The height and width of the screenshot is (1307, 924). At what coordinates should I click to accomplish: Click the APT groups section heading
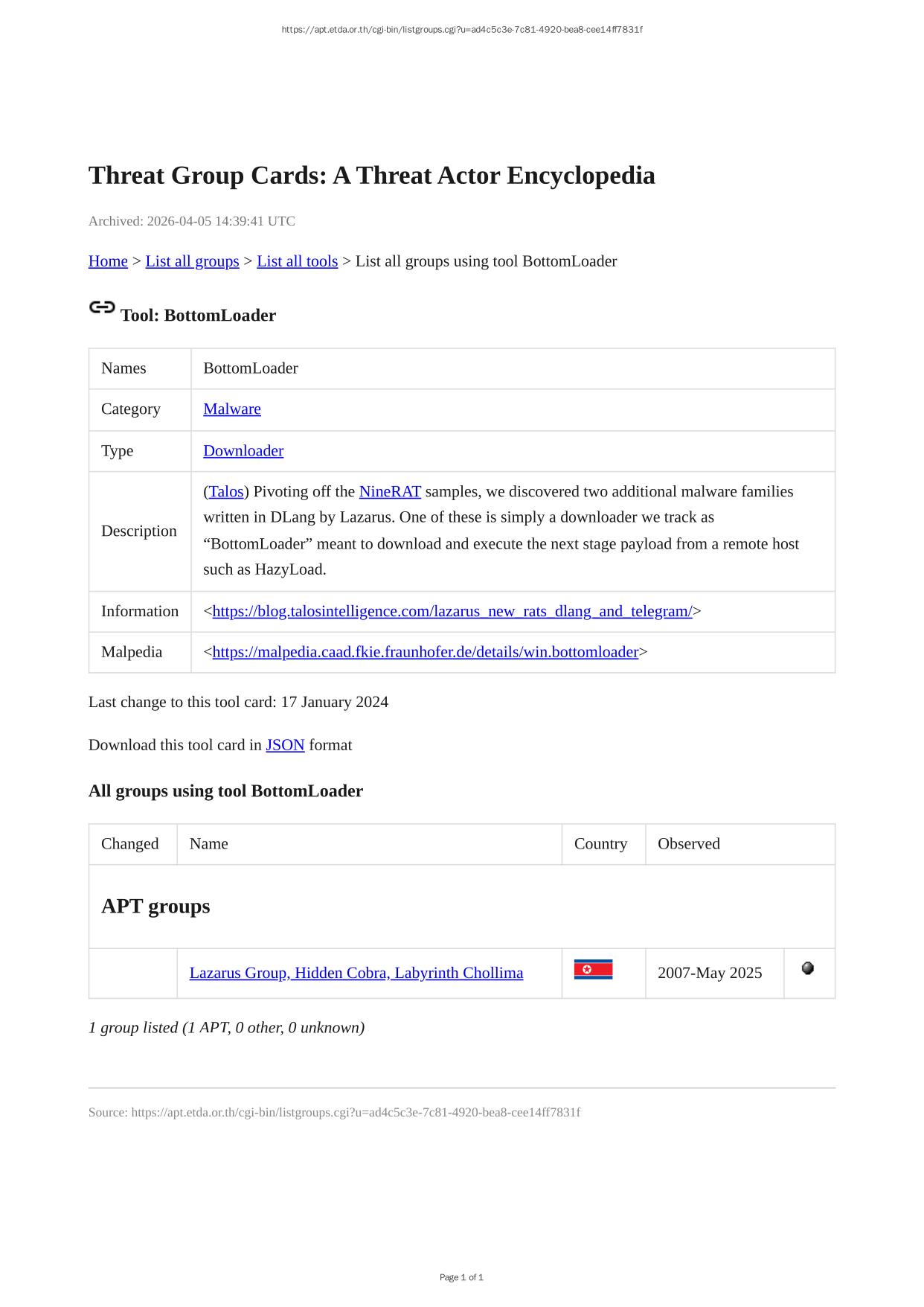pyautogui.click(x=155, y=907)
